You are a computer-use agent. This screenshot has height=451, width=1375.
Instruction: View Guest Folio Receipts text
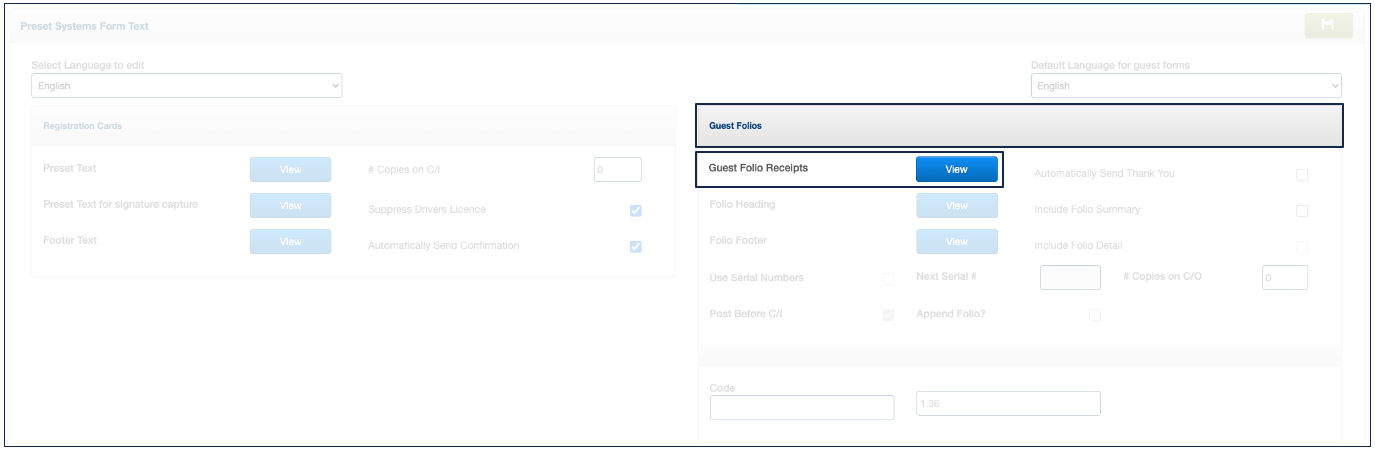click(x=956, y=169)
